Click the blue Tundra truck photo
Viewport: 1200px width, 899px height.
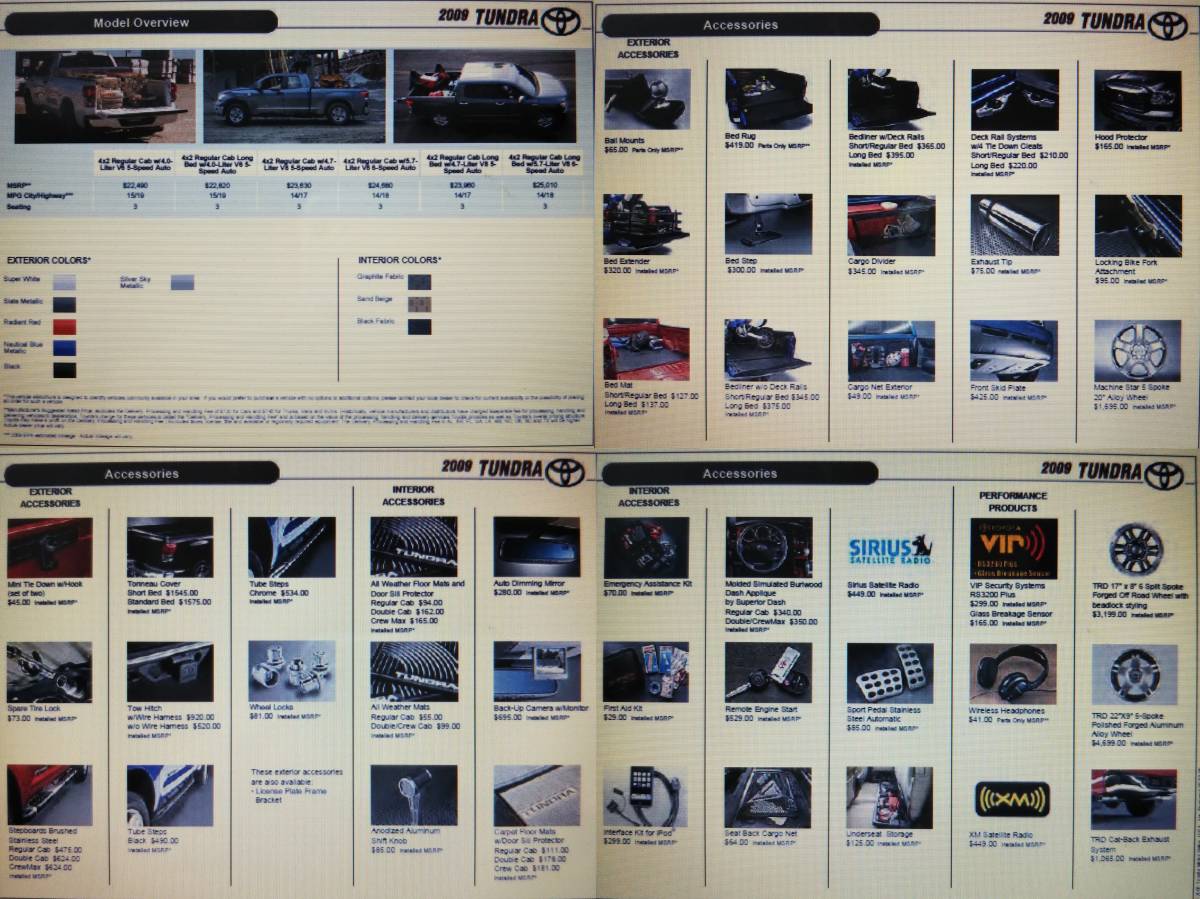point(294,97)
